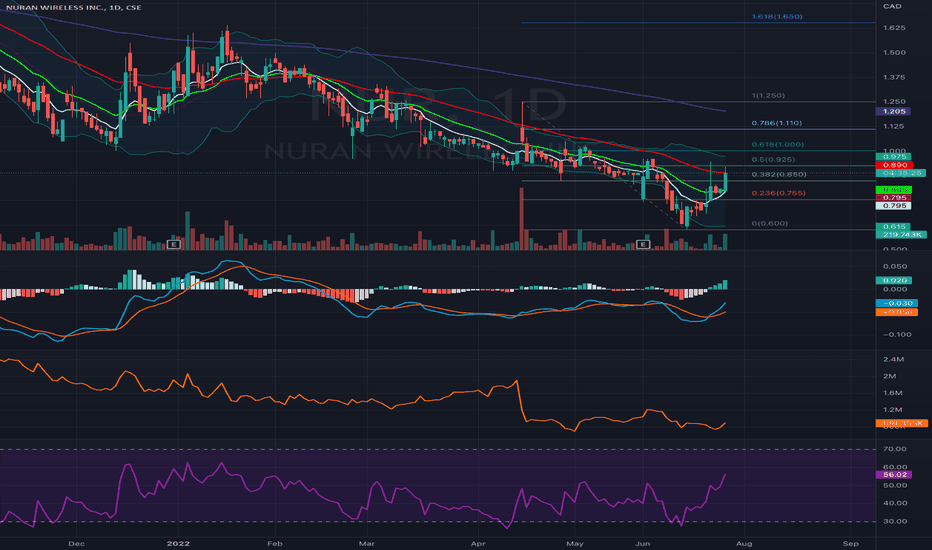This screenshot has height=550, width=932.
Task: Click the Aug label on time axis
Action: click(x=744, y=543)
